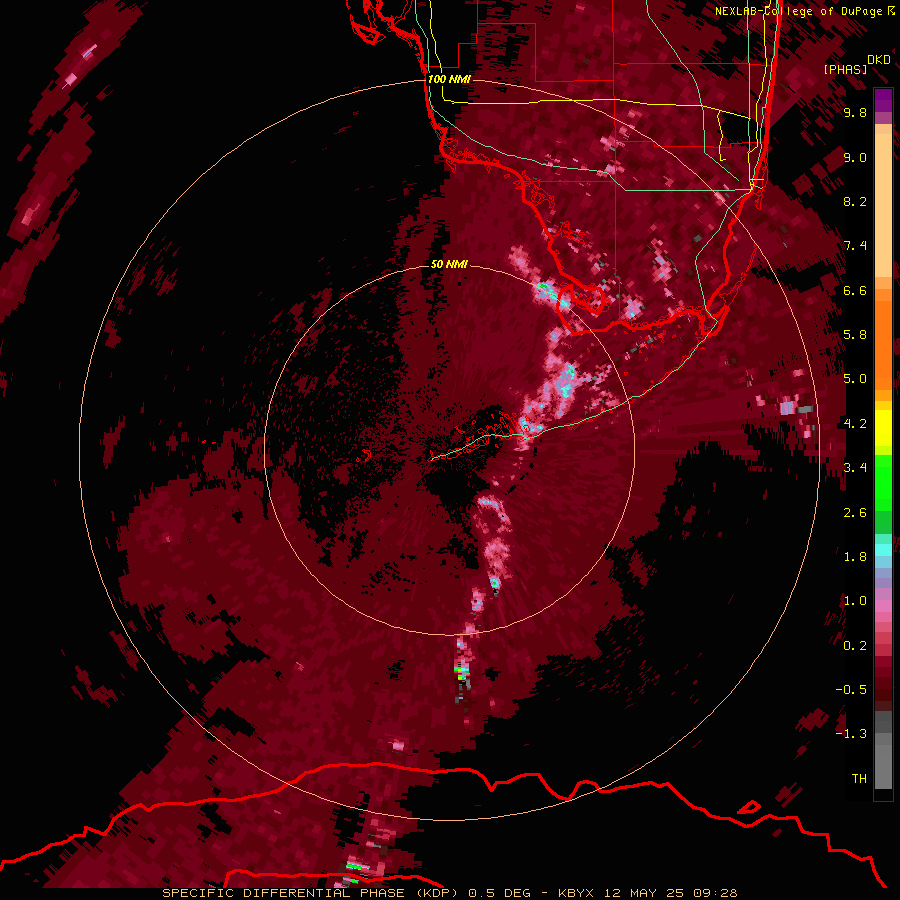Click the "[PHAS]" legend unit label
Screen dimensions: 900x900
coord(845,69)
